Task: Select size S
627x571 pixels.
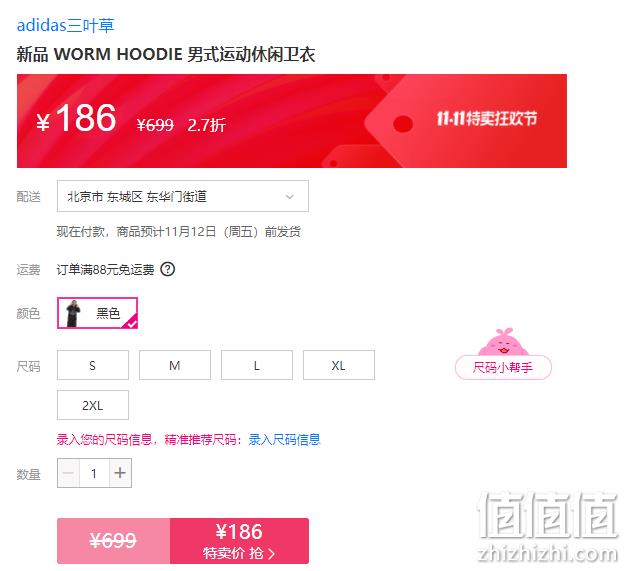Action: coord(93,365)
